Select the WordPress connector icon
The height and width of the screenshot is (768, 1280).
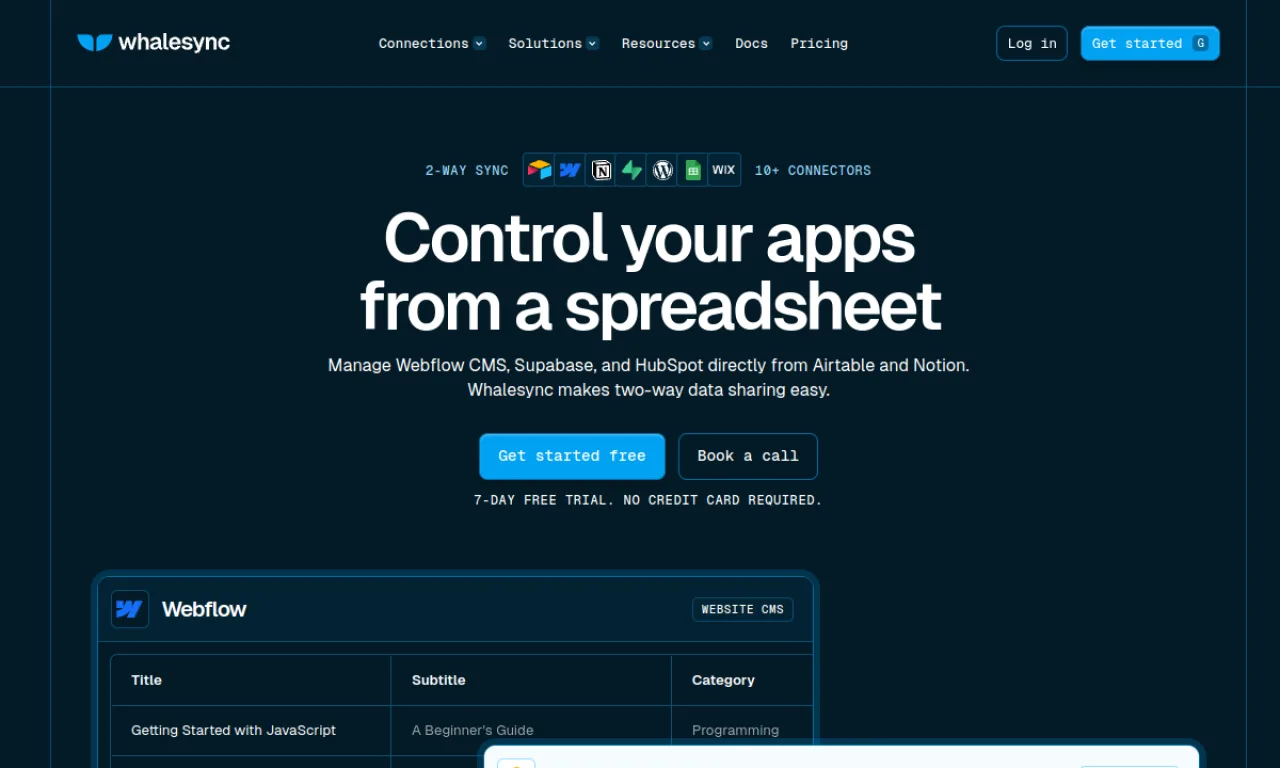point(662,170)
